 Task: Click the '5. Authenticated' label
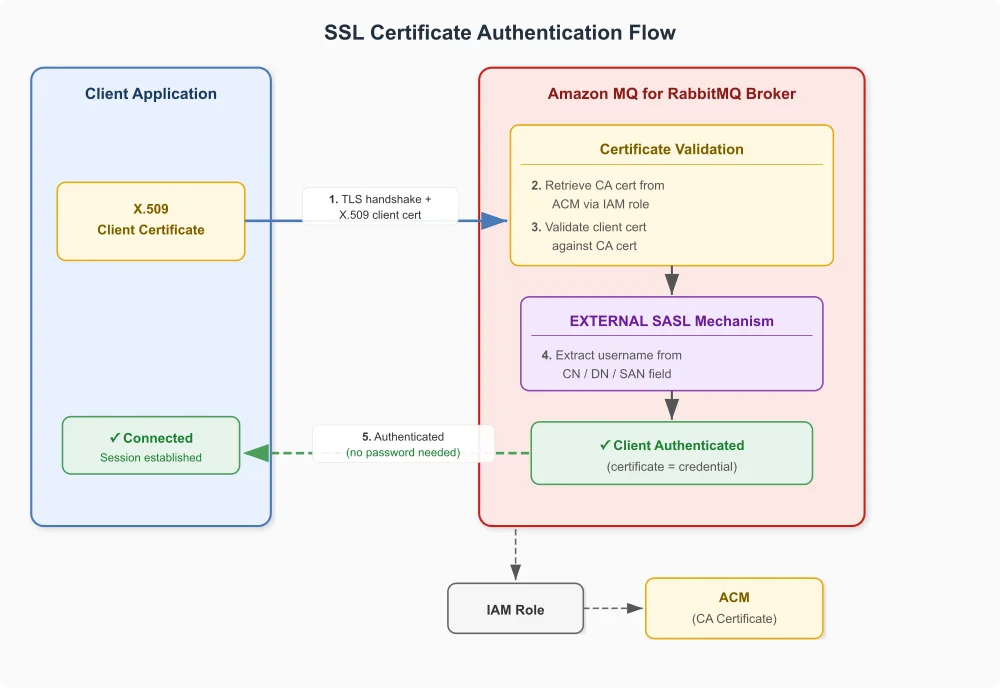(403, 437)
